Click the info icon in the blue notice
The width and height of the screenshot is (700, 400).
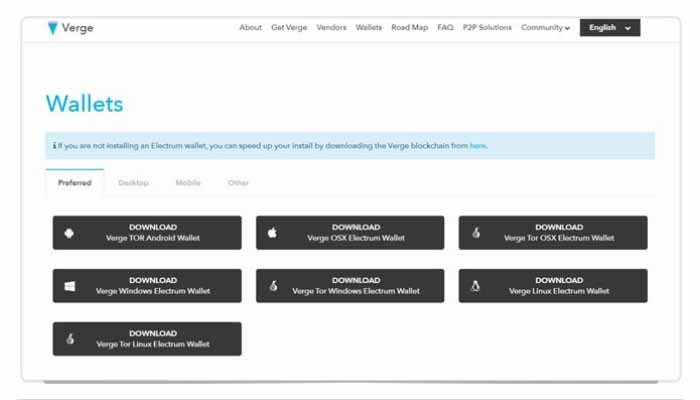54,146
